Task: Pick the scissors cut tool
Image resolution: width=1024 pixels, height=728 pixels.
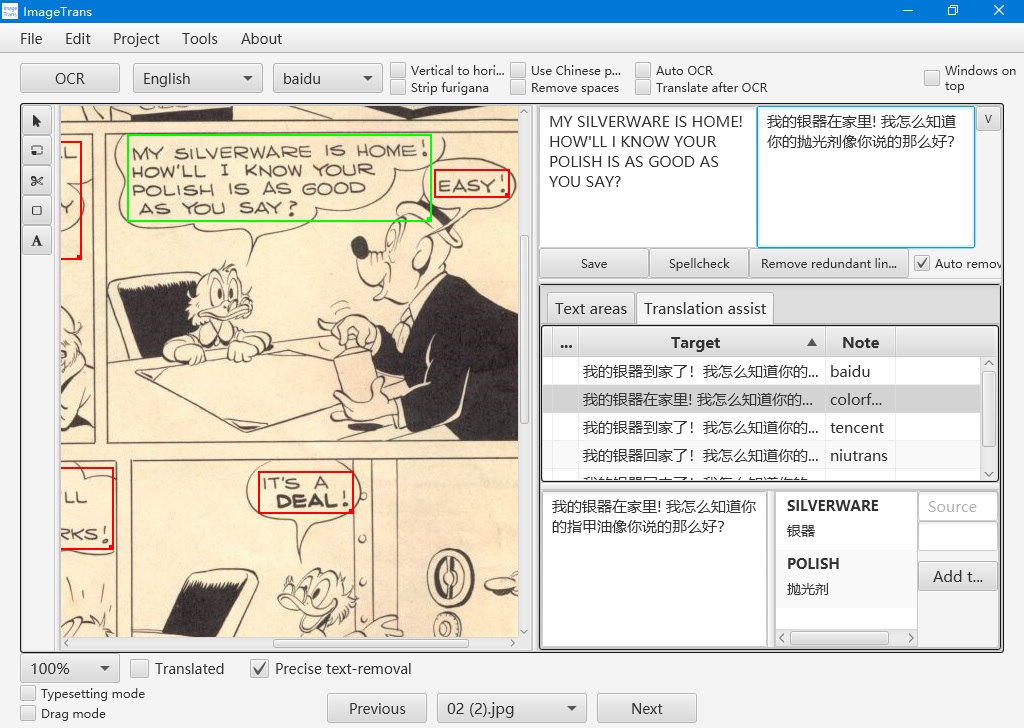Action: pos(36,181)
